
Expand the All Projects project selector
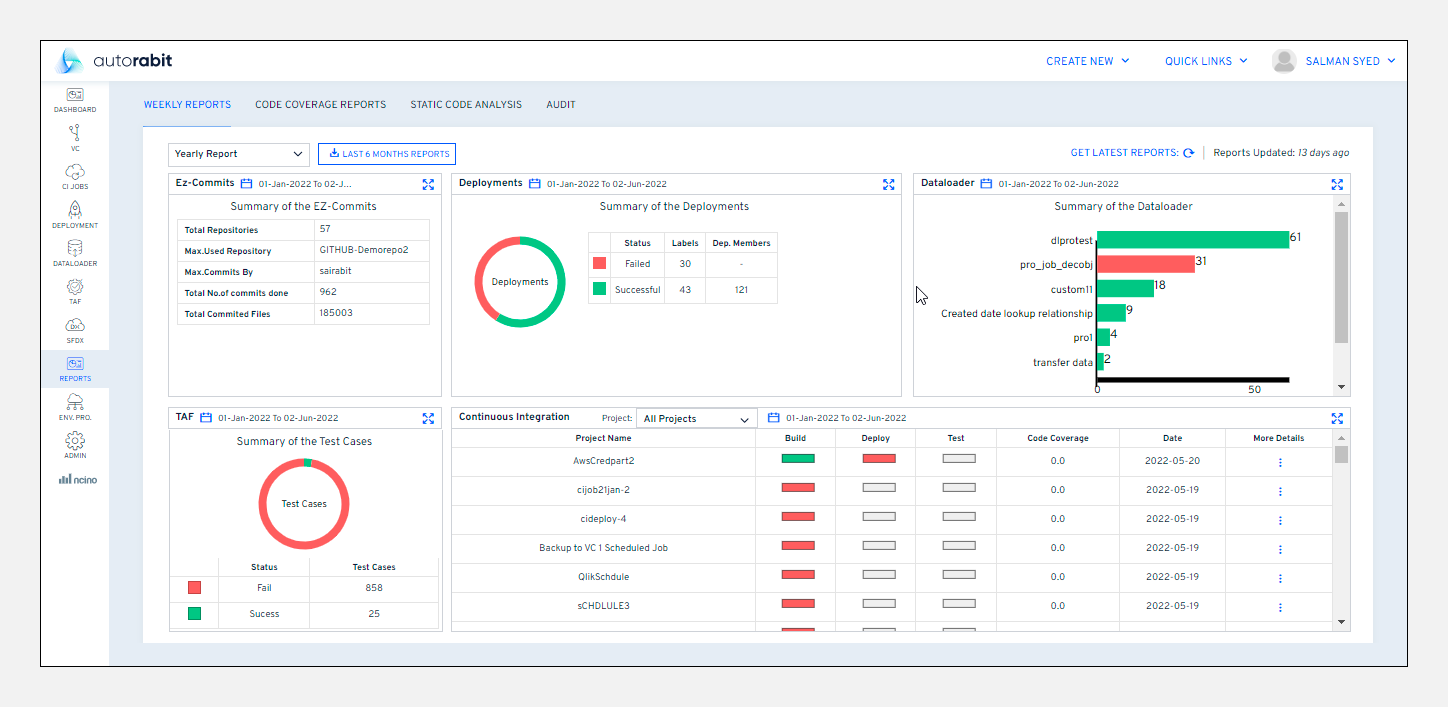[696, 419]
